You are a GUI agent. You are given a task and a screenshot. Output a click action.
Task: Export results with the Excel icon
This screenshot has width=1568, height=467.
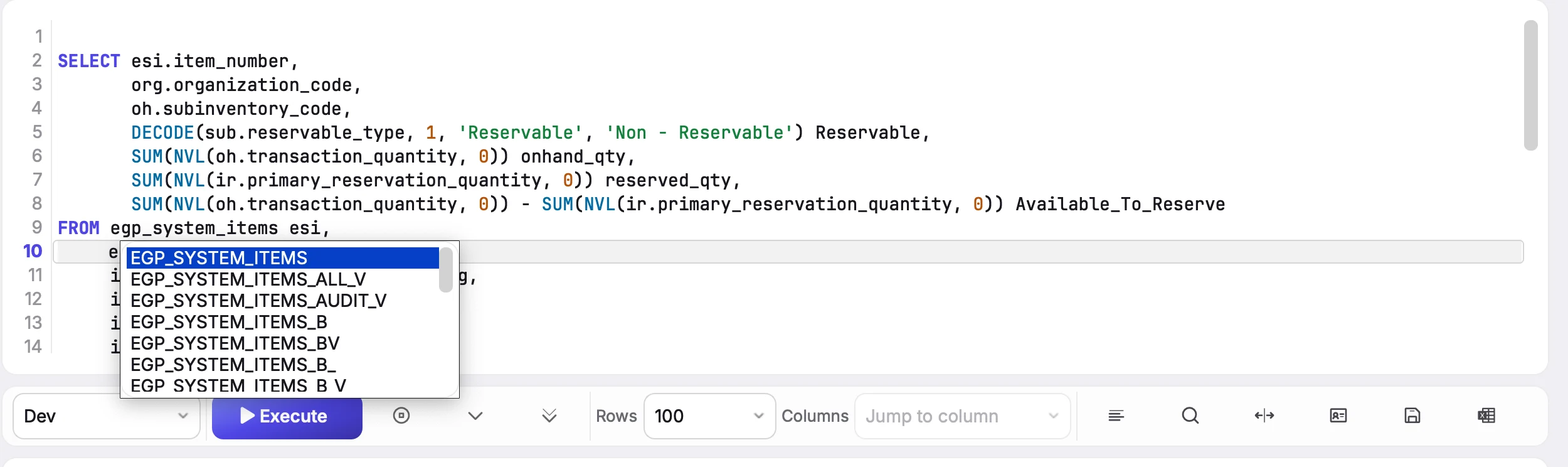(x=1486, y=416)
